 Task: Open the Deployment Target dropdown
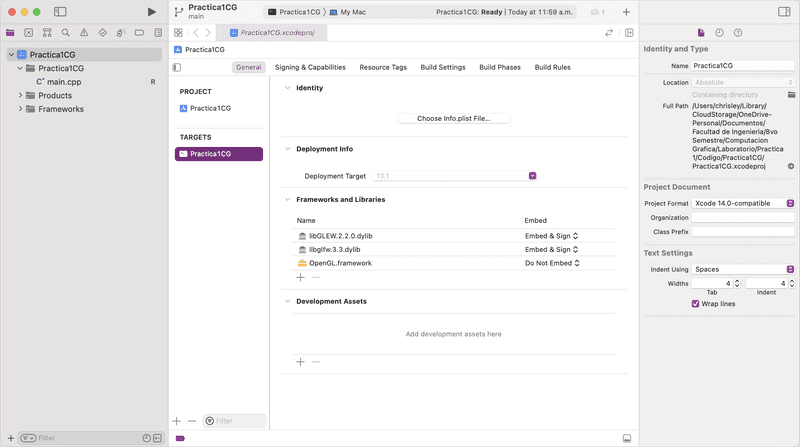(532, 176)
